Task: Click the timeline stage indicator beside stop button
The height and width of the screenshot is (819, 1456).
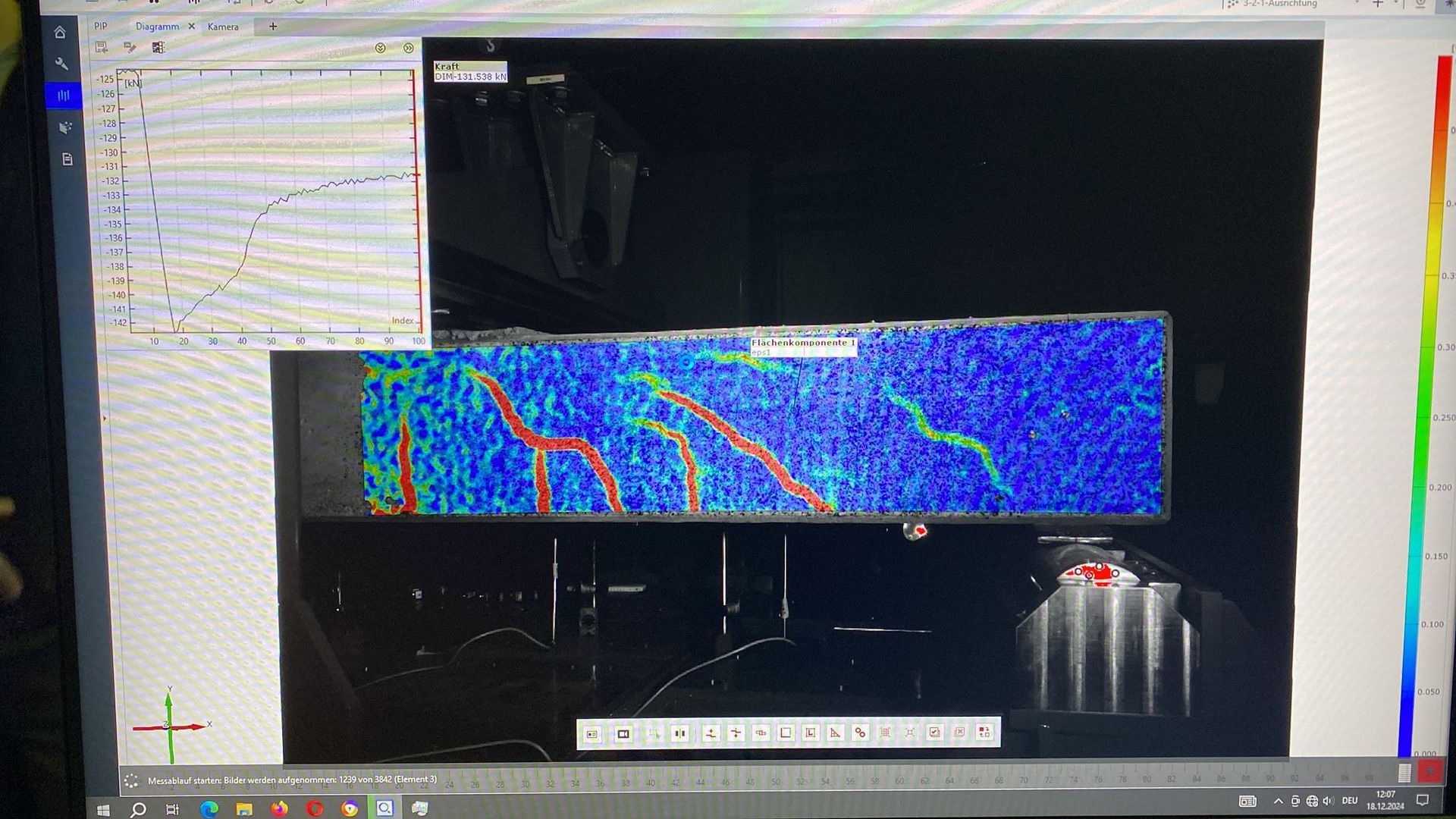Action: click(x=1404, y=772)
